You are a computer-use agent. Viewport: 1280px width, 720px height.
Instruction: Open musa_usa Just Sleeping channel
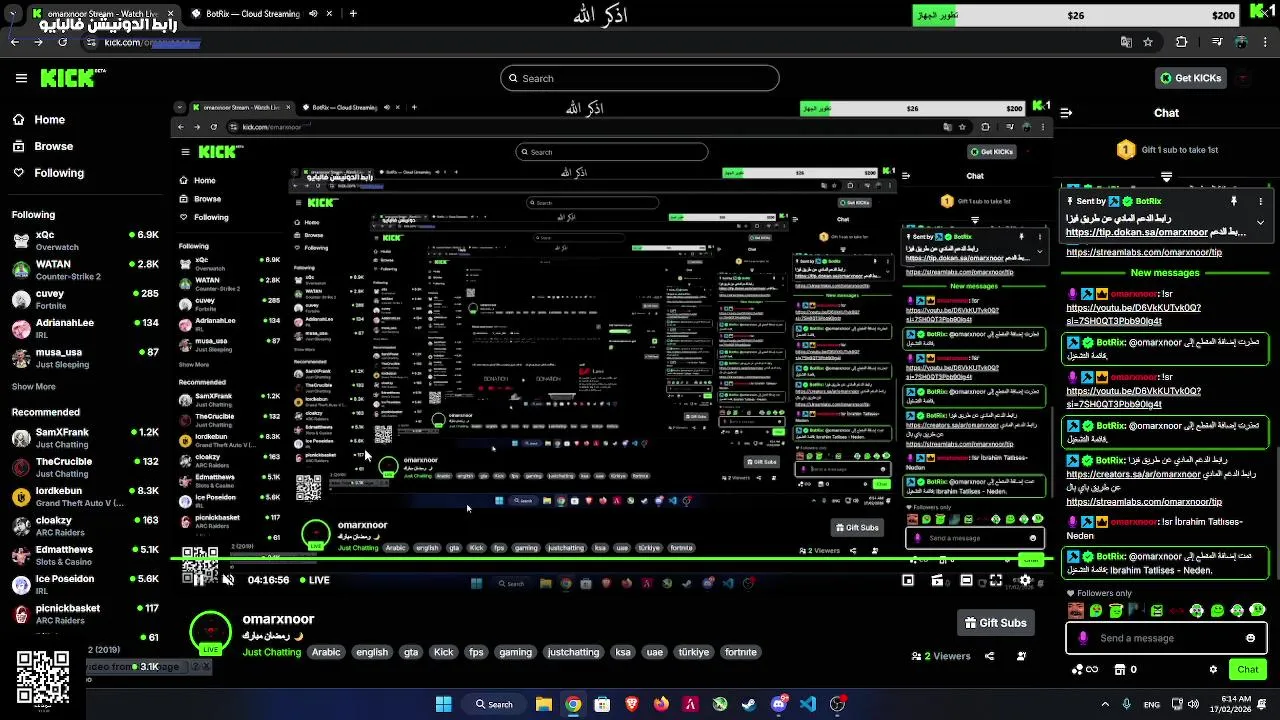click(85, 358)
